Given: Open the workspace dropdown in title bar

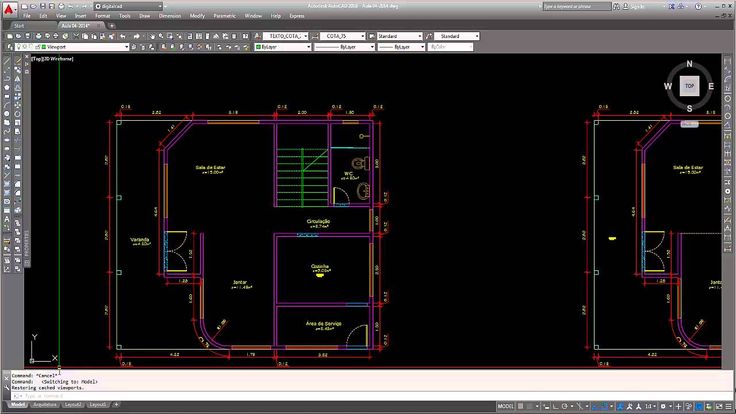Looking at the screenshot, I should [x=128, y=7].
